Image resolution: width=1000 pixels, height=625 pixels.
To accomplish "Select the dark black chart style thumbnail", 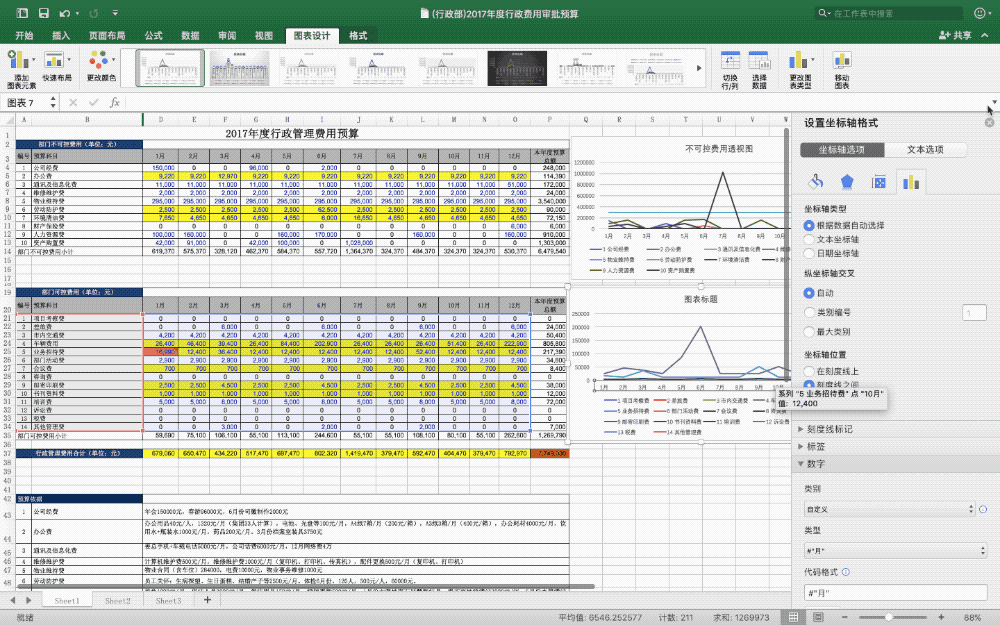I will pyautogui.click(x=517, y=68).
